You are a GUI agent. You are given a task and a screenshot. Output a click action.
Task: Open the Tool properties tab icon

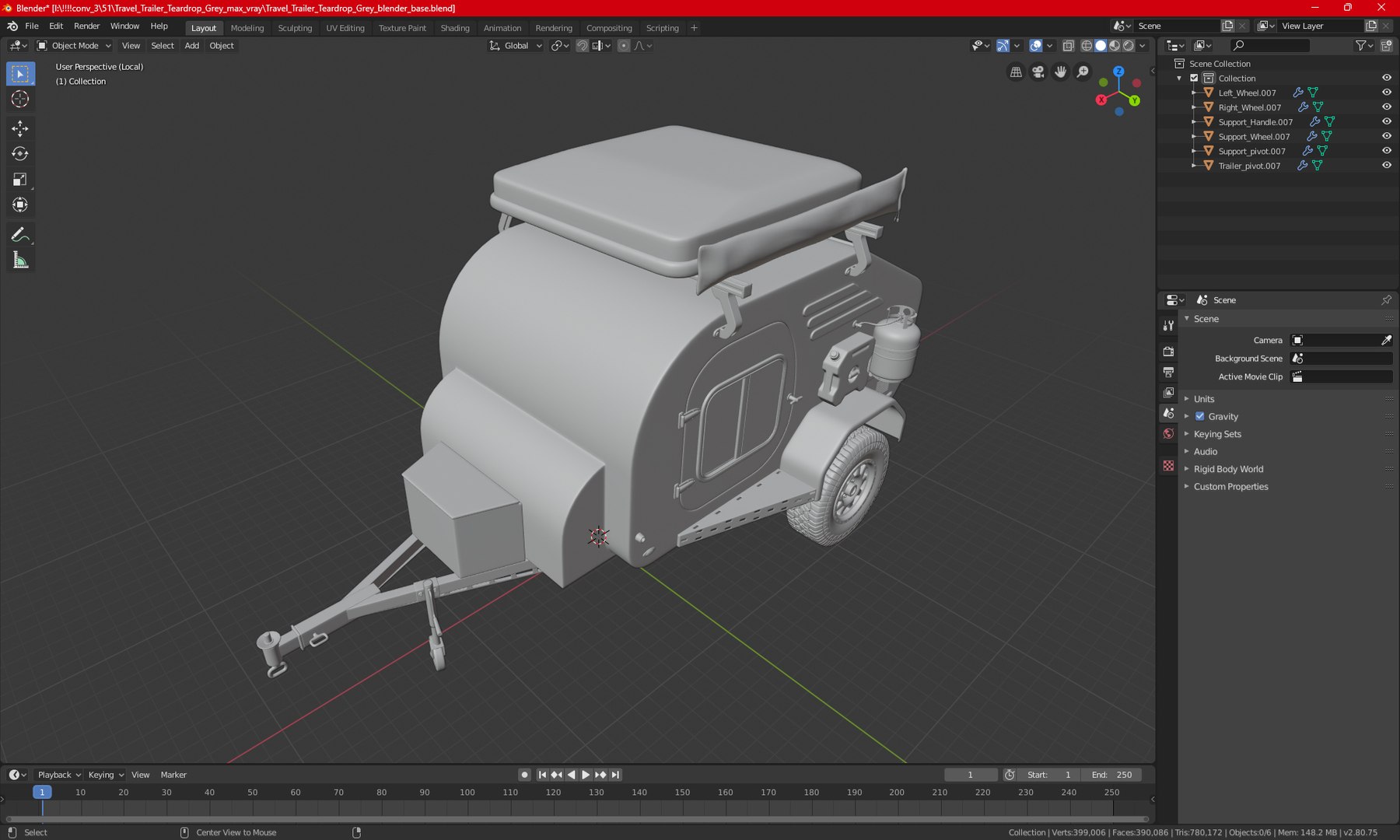1168,325
